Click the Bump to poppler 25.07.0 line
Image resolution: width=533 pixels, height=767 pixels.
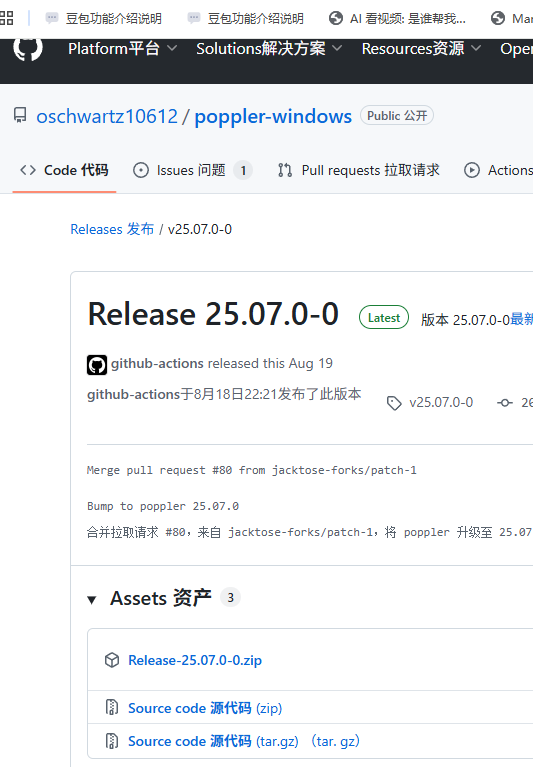[x=163, y=506]
